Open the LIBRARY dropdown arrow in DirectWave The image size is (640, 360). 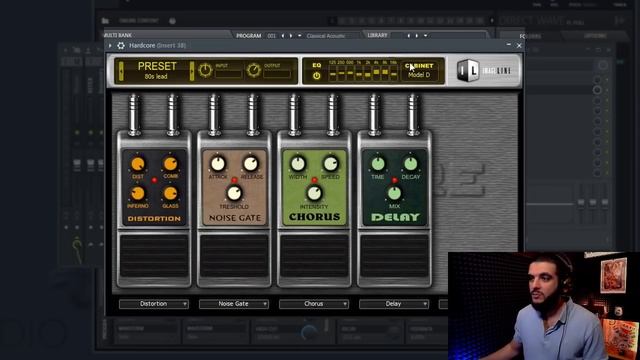pos(425,36)
